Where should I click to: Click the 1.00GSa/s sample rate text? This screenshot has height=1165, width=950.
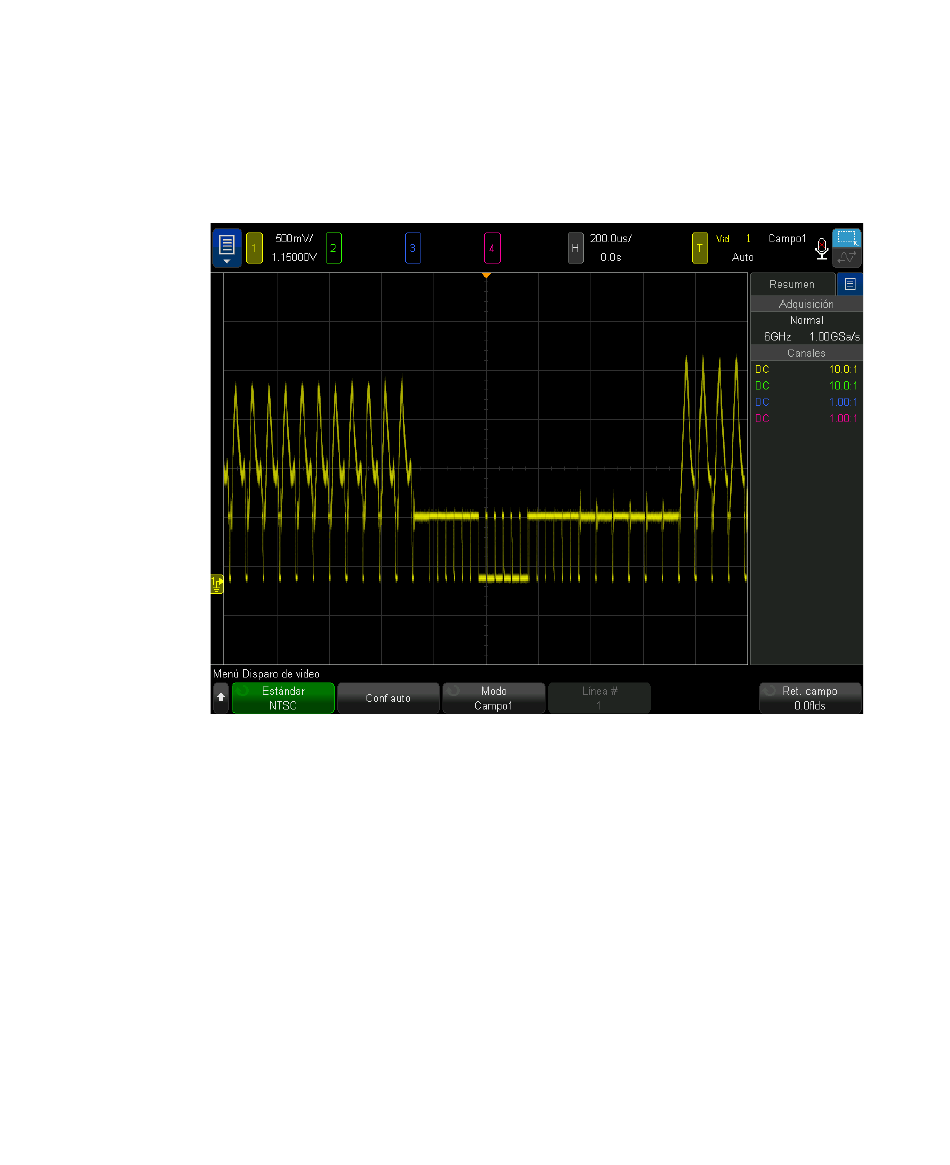834,337
